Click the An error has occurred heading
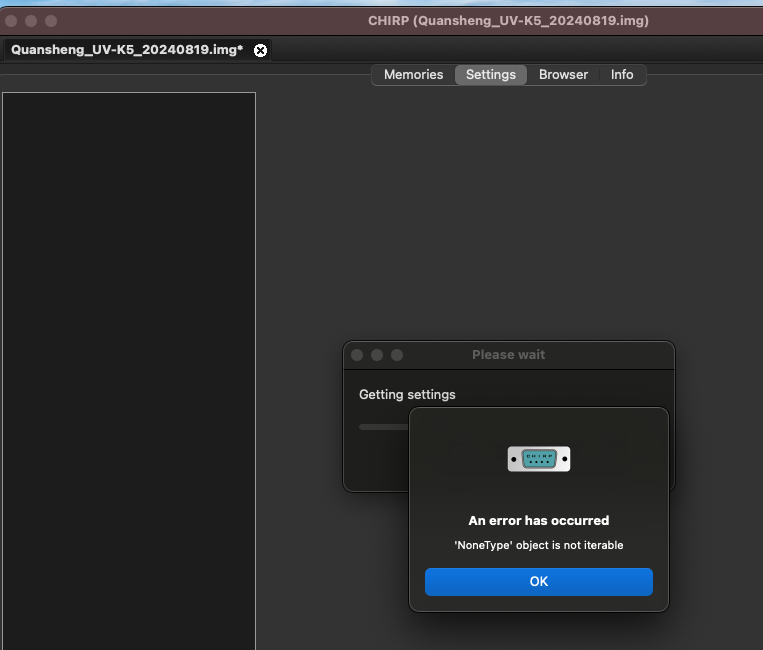Image resolution: width=763 pixels, height=650 pixels. (539, 521)
